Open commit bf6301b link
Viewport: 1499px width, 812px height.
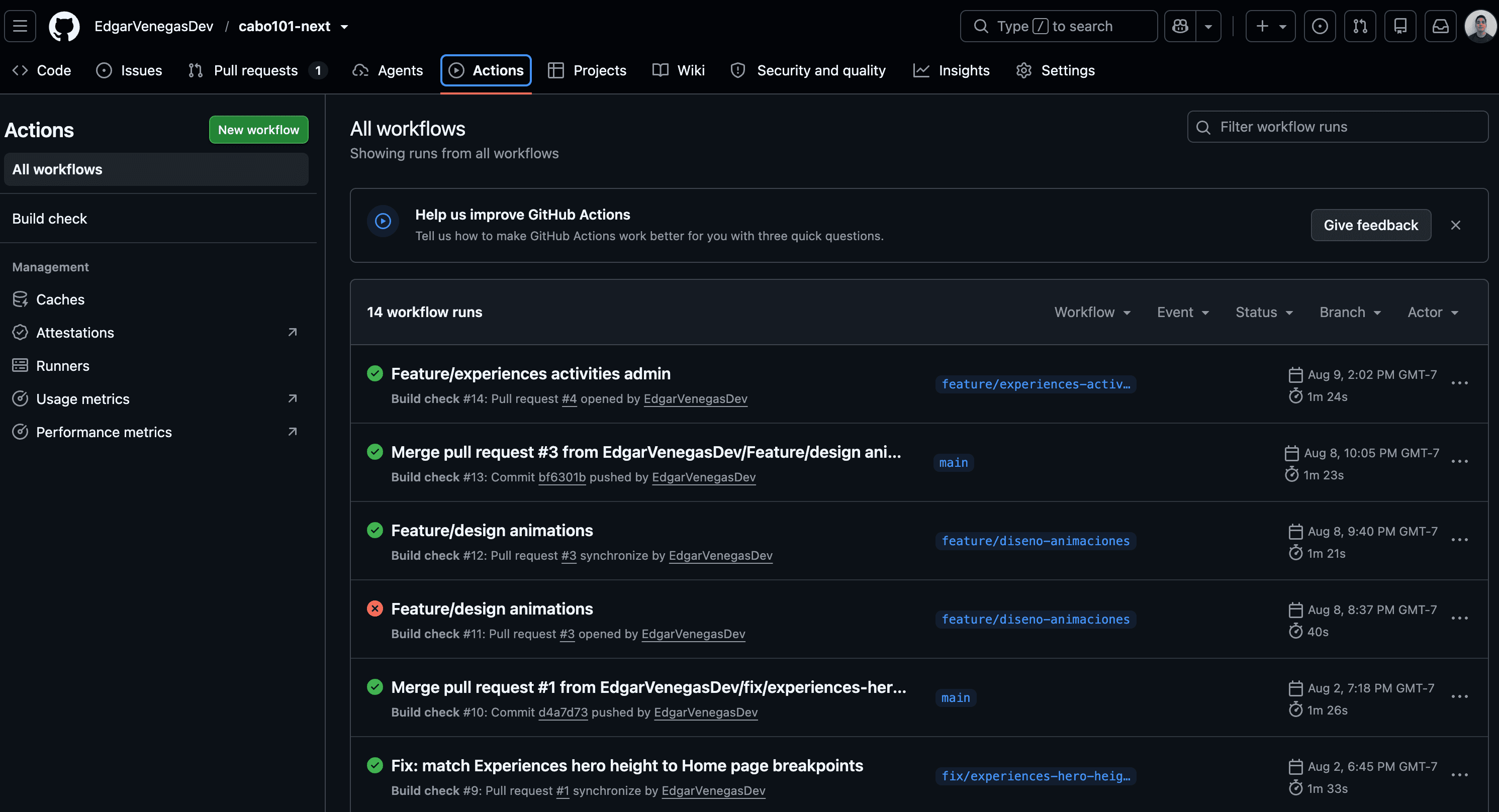tap(562, 477)
